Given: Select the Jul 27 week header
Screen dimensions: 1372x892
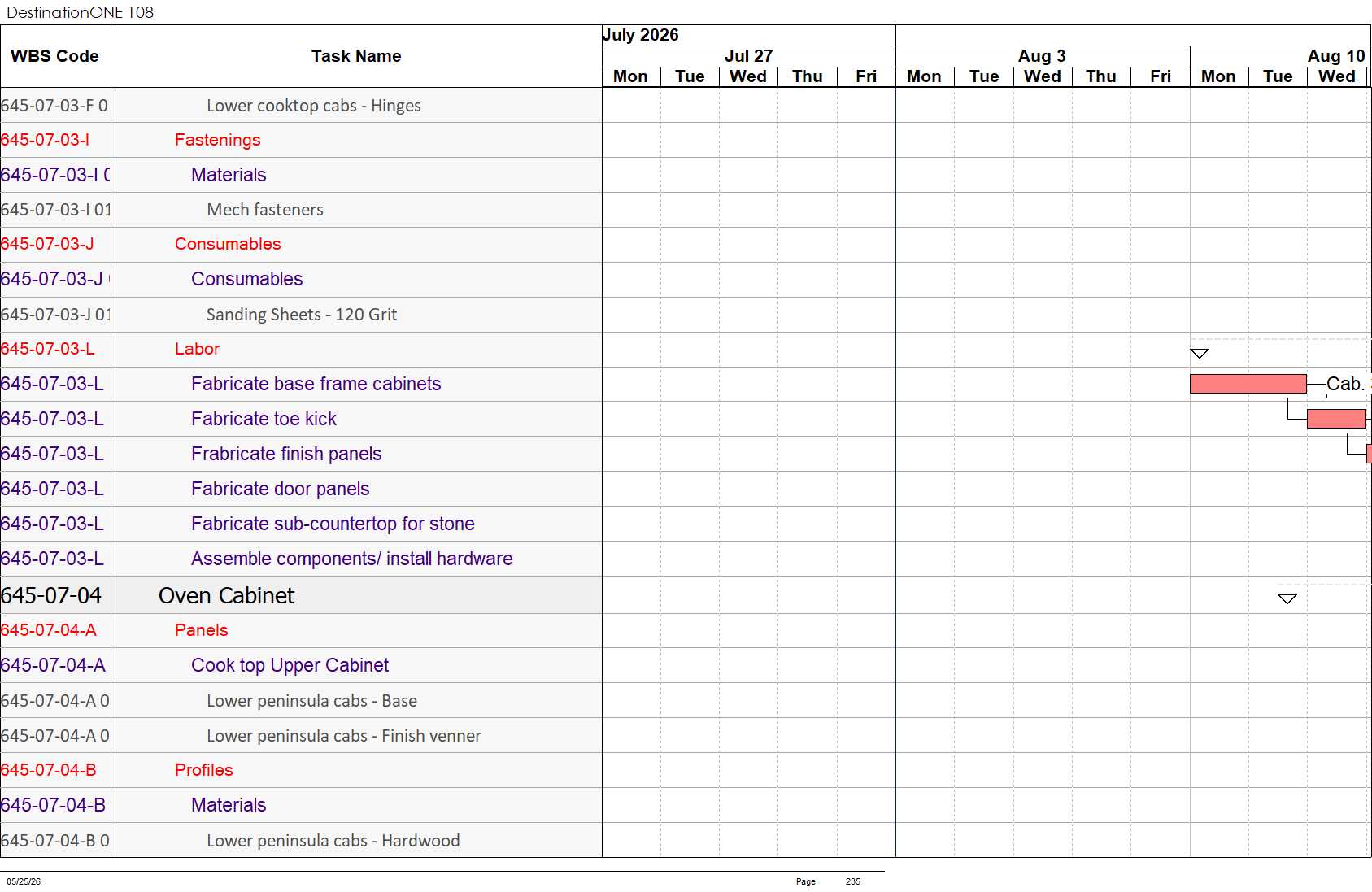Looking at the screenshot, I should (748, 56).
